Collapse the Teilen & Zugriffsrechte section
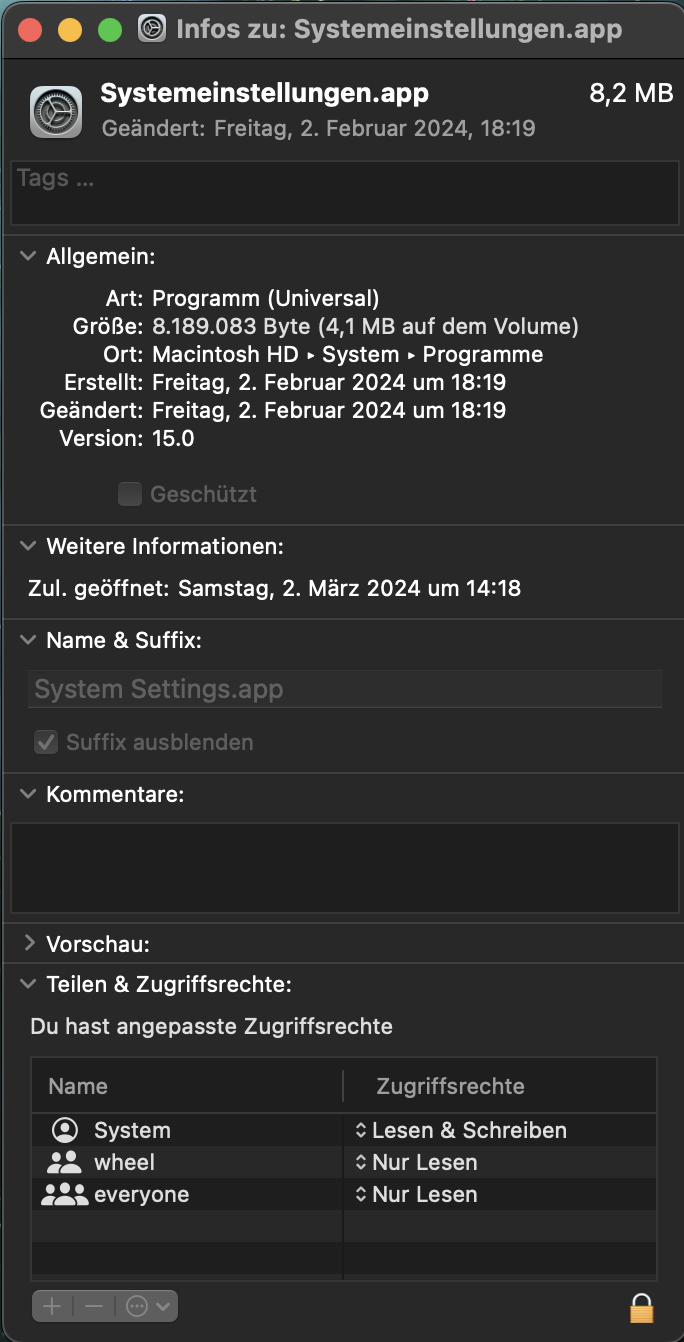 click(28, 984)
